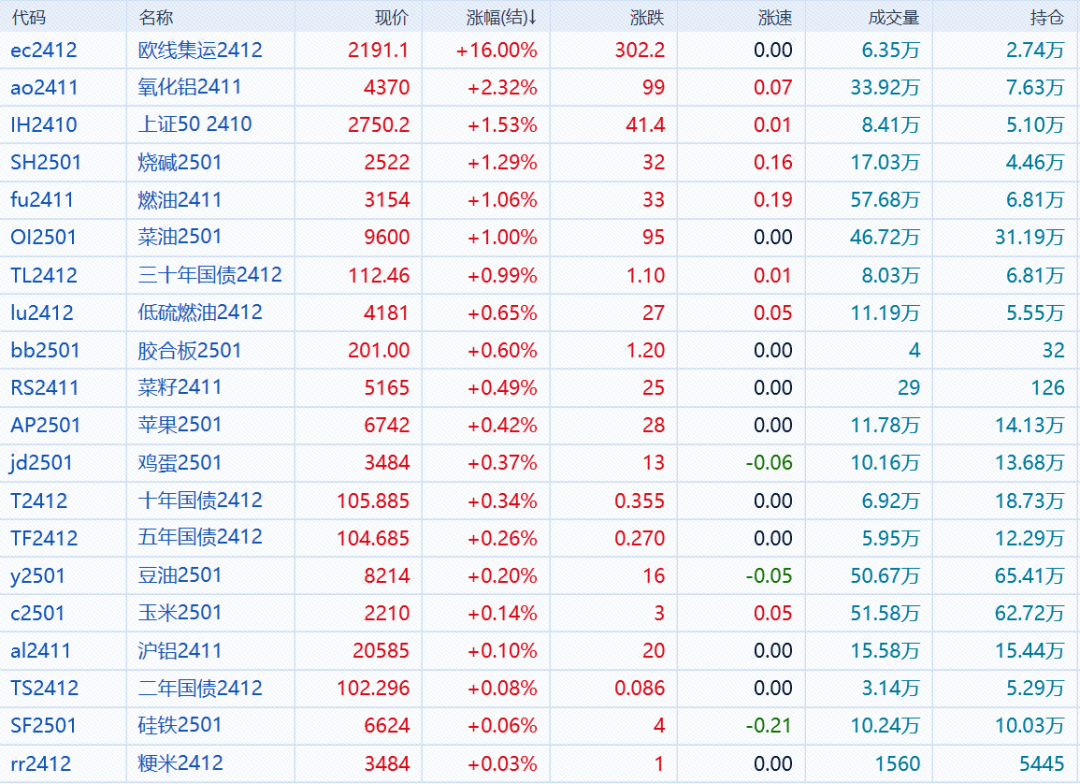This screenshot has height=784, width=1080.
Task: Open contract code lu2412
Action: (42, 313)
